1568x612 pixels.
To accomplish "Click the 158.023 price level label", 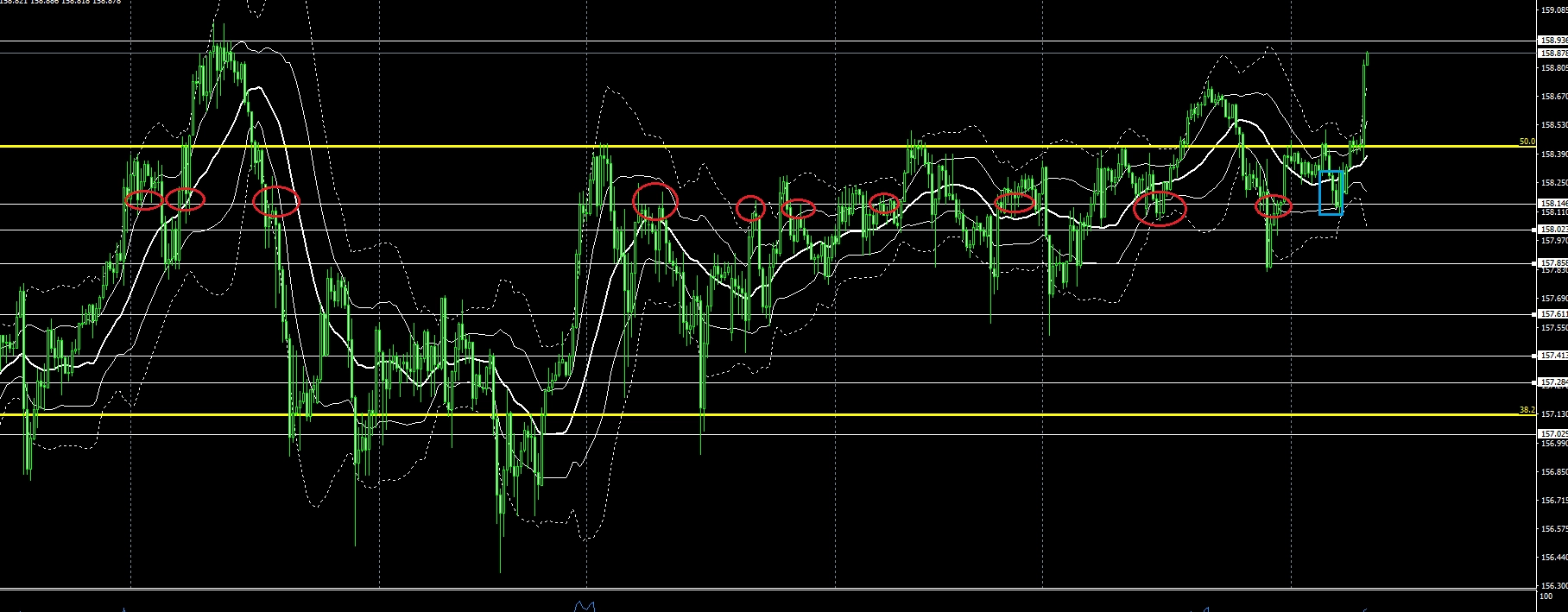I will pyautogui.click(x=1553, y=230).
